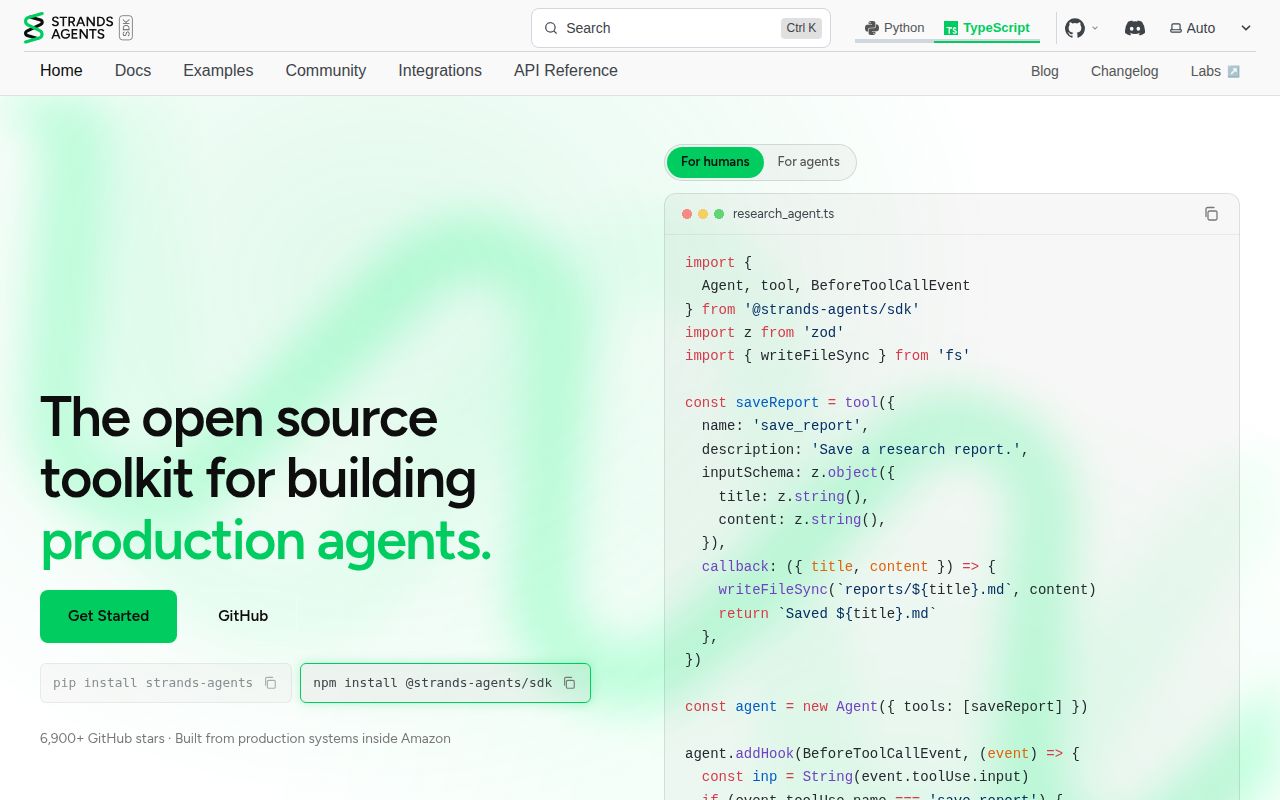Screen dimensions: 1280x800
Task: Switch language to Python
Action: (x=894, y=28)
